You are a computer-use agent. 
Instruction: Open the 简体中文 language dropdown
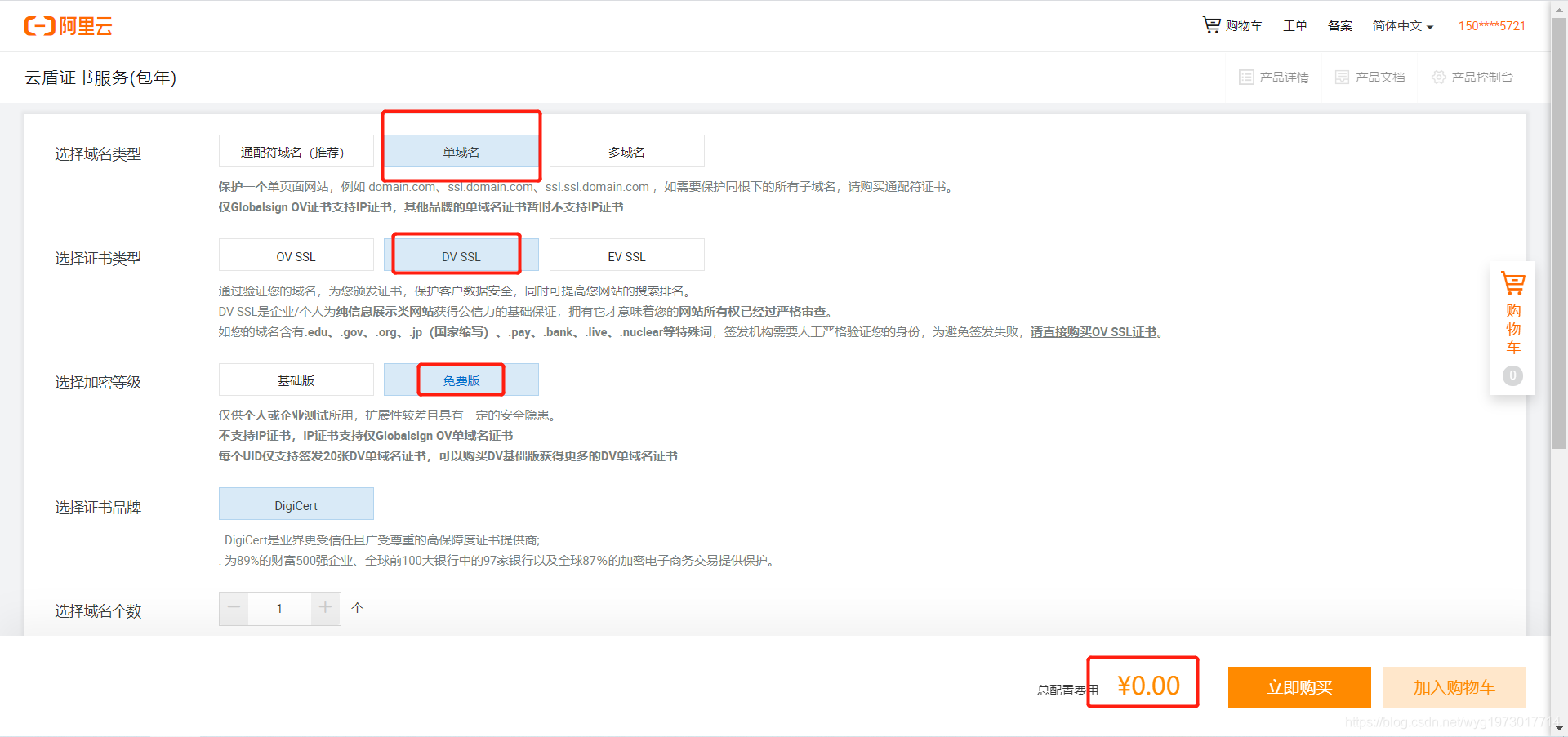1402,26
